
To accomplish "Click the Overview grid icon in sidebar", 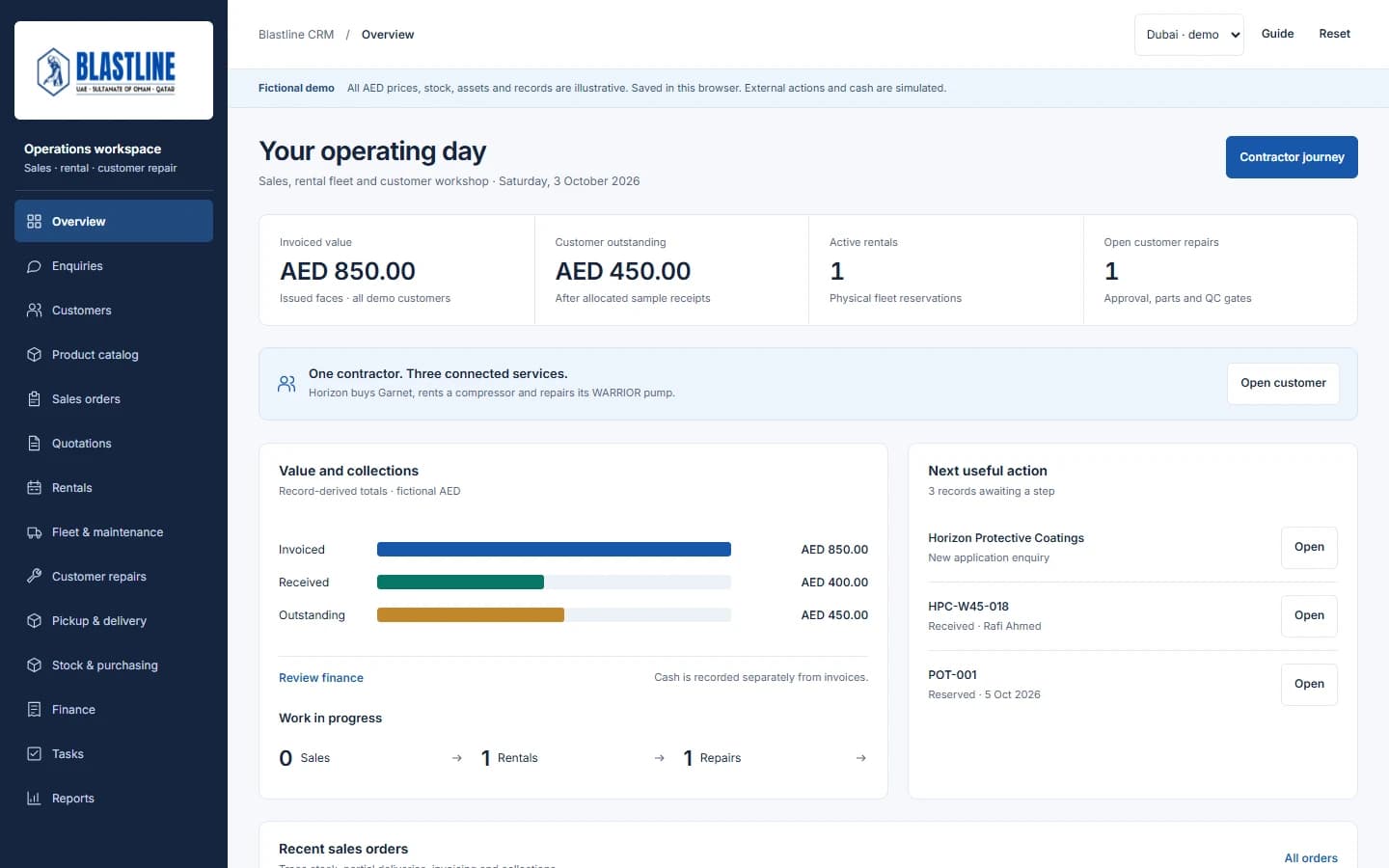I will (x=34, y=221).
